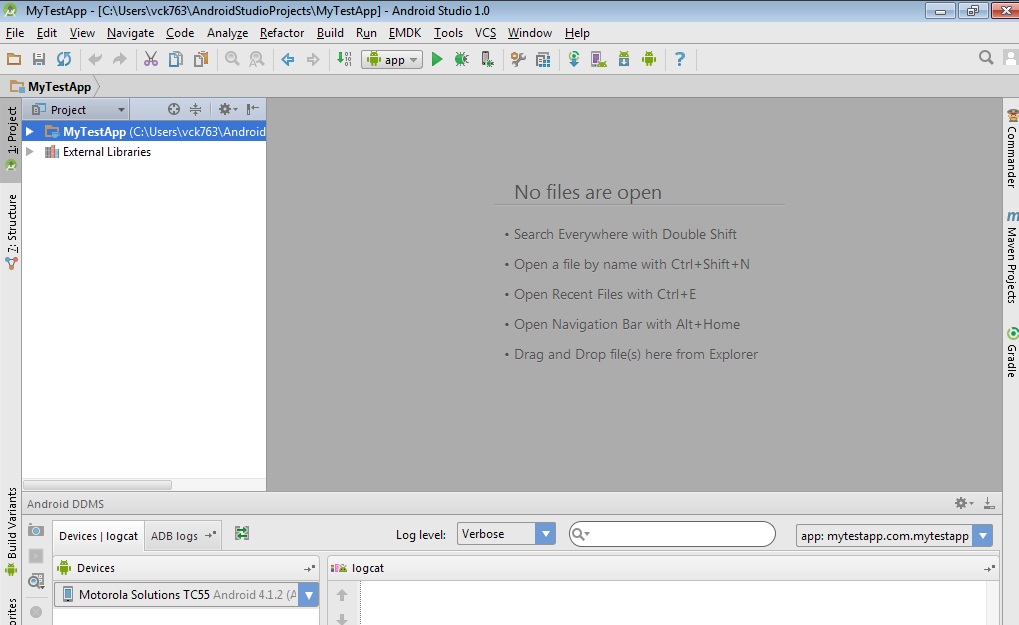Click the logcat pane hide icon
Viewport: 1019px width, 625px height.
pyautogui.click(x=989, y=568)
